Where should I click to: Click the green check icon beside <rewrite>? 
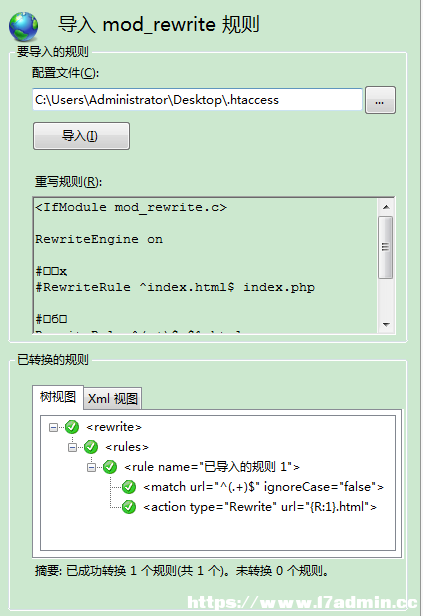(x=72, y=427)
